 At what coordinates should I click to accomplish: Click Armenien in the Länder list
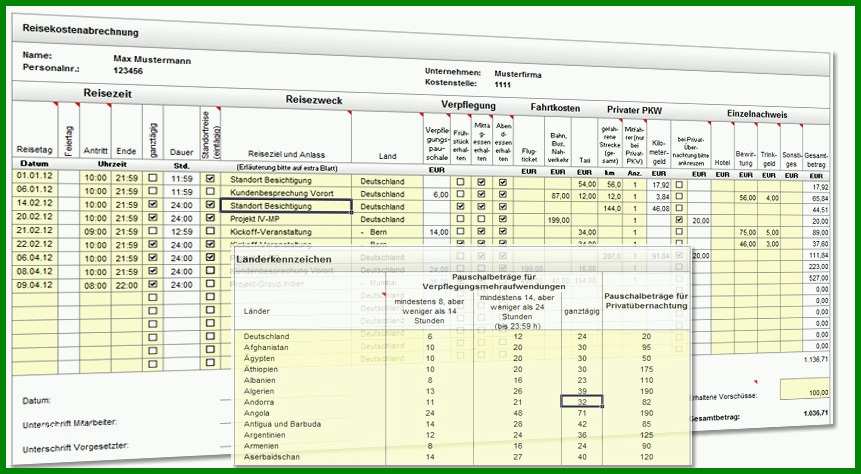260,446
